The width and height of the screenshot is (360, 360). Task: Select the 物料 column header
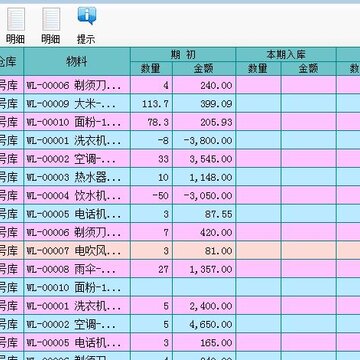(x=77, y=62)
